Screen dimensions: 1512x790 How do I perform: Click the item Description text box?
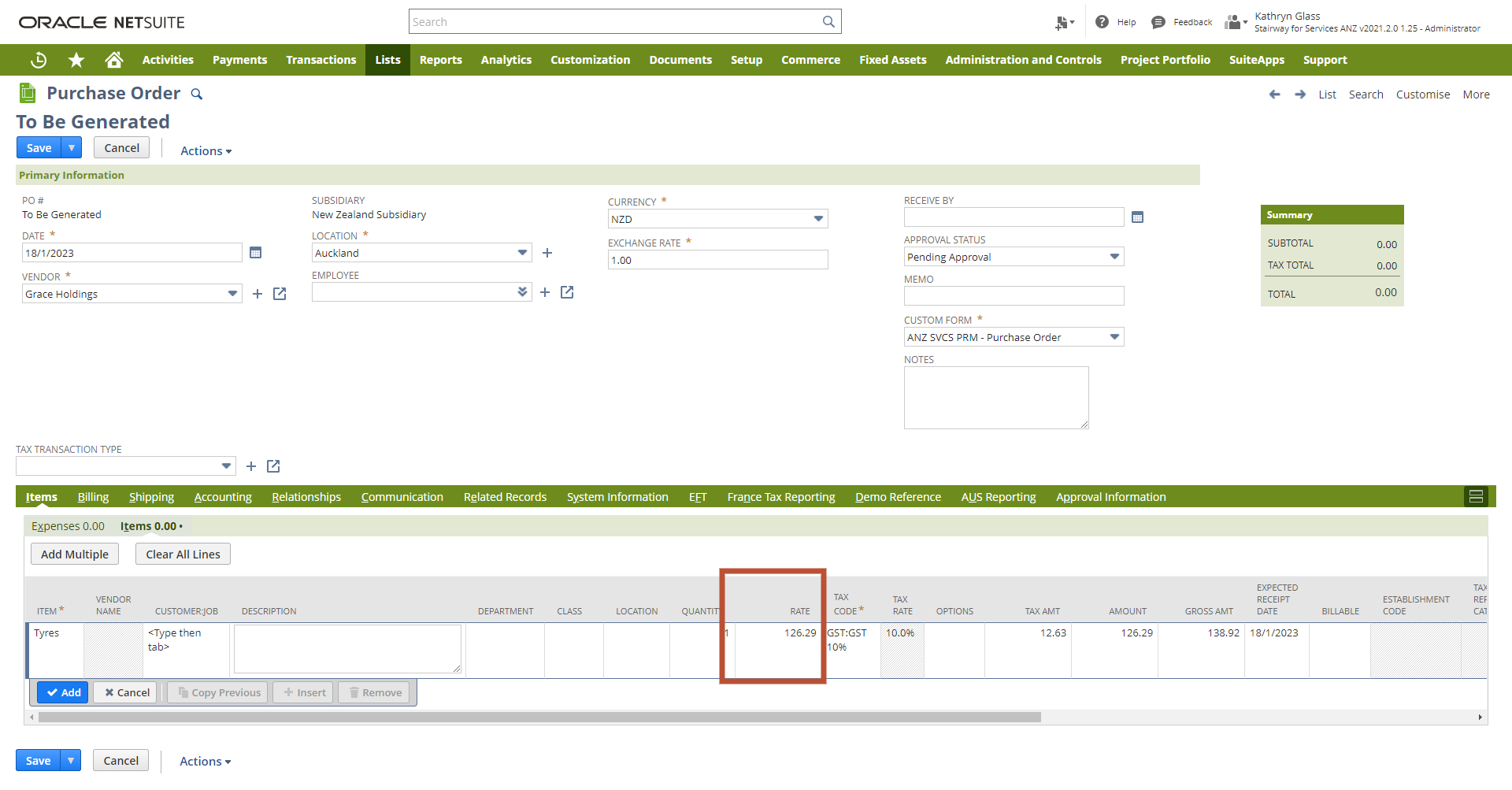[x=347, y=649]
